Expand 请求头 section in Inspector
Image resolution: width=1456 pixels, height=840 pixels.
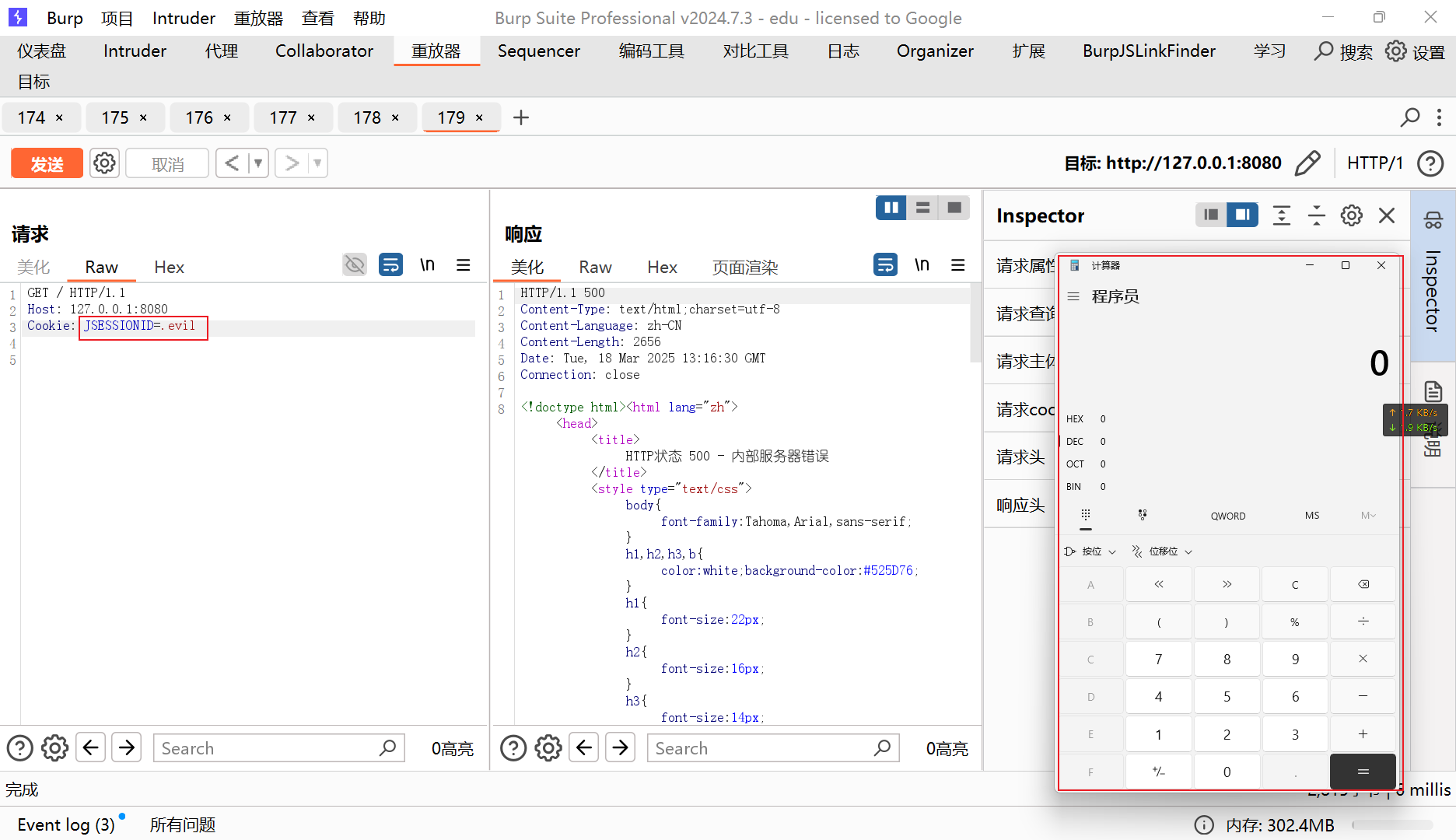[1020, 457]
